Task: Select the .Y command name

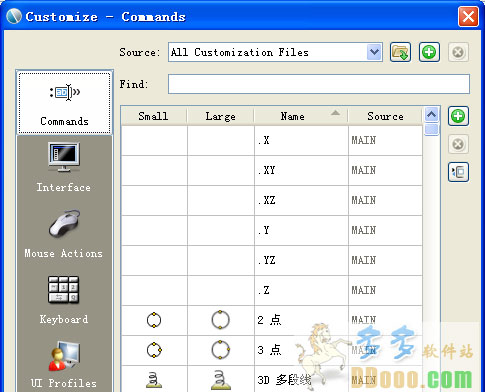Action: pos(263,230)
